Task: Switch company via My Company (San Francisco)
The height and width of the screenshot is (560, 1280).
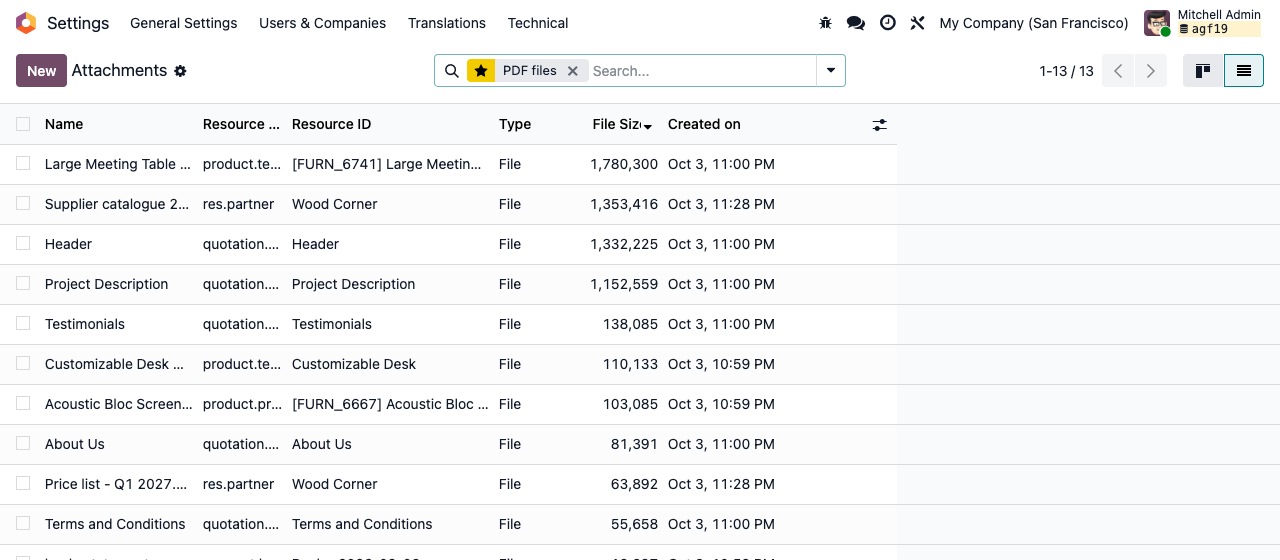Action: click(x=1034, y=23)
